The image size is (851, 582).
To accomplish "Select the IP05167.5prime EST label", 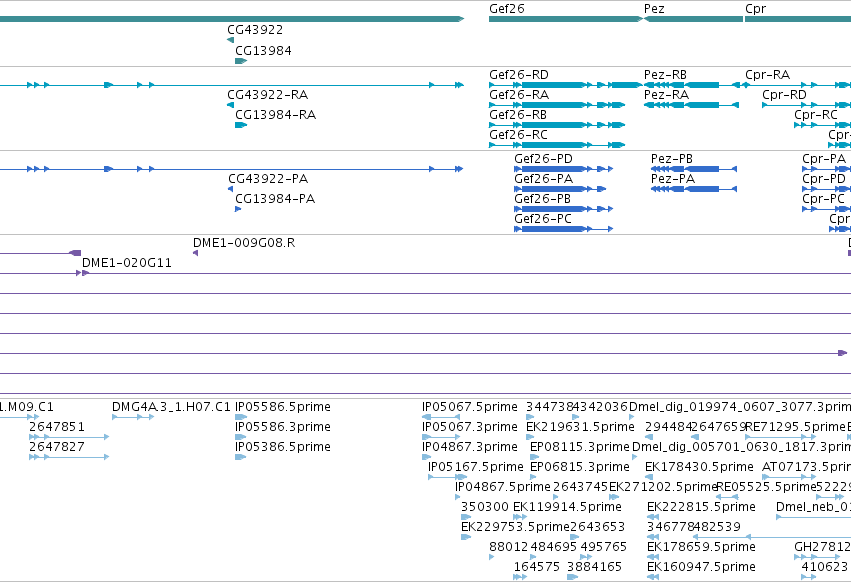I will tap(476, 467).
